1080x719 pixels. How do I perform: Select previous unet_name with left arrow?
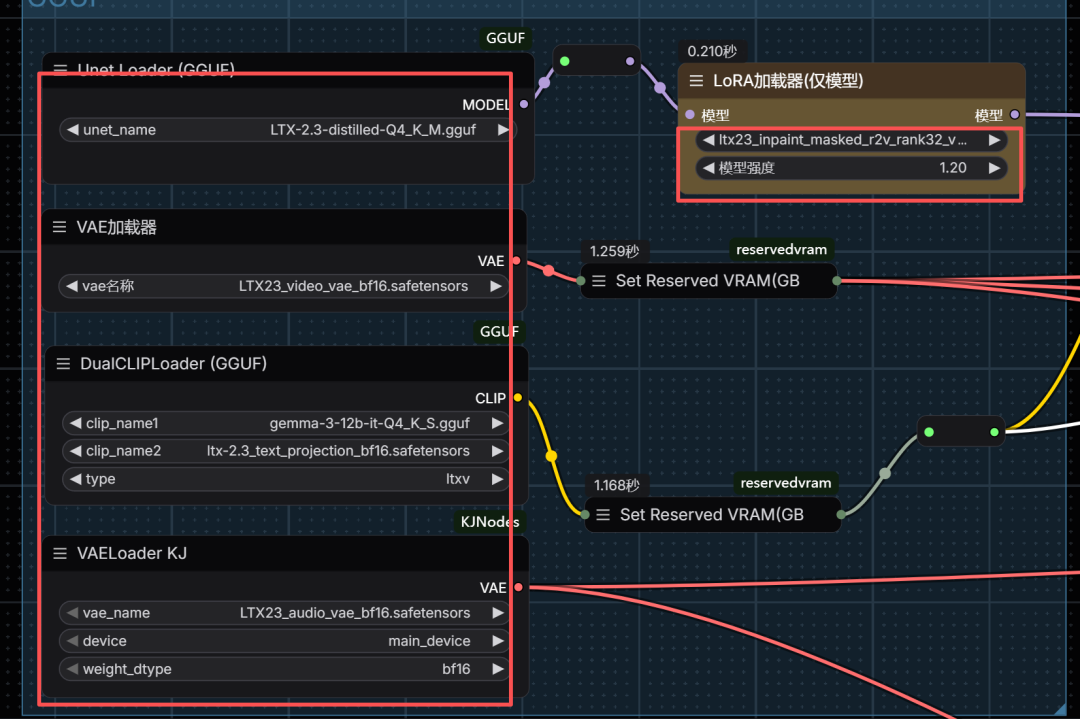72,129
